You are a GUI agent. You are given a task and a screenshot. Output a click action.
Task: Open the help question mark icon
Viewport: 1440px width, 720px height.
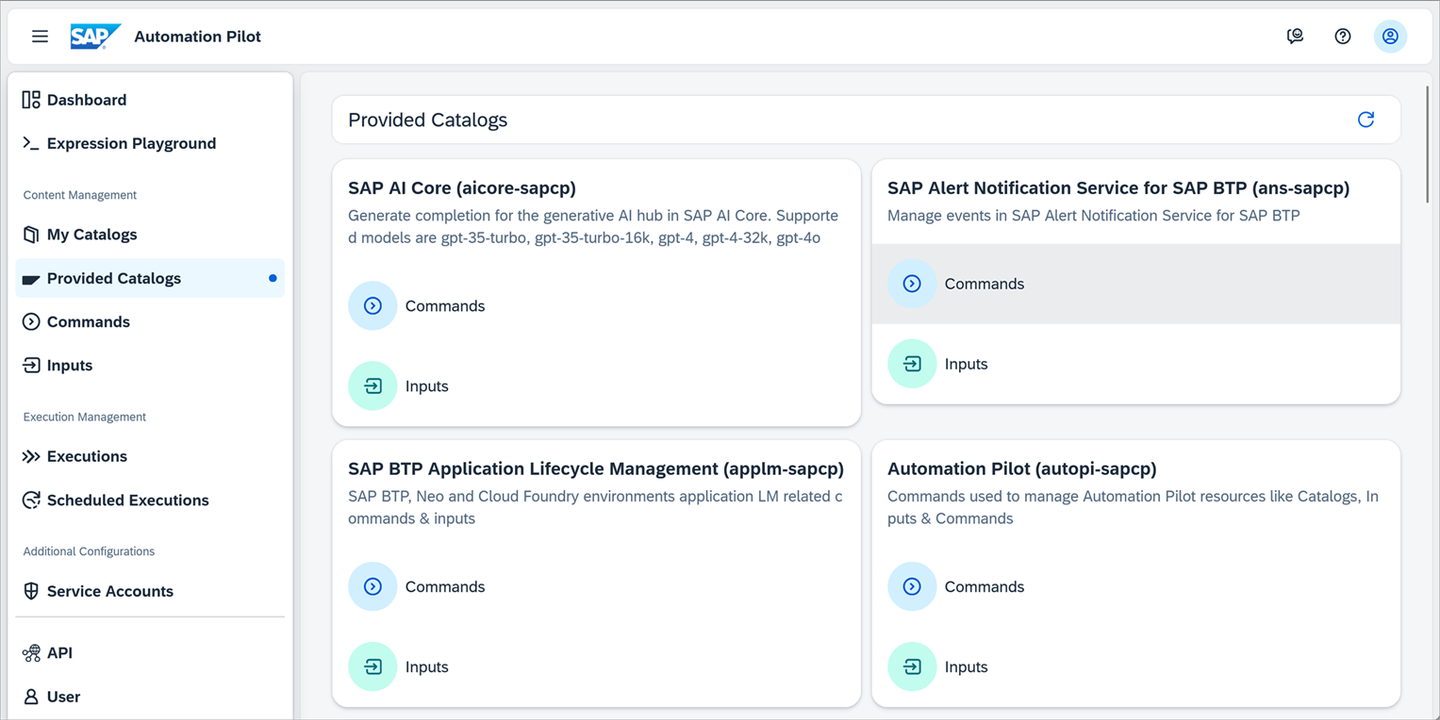1343,36
